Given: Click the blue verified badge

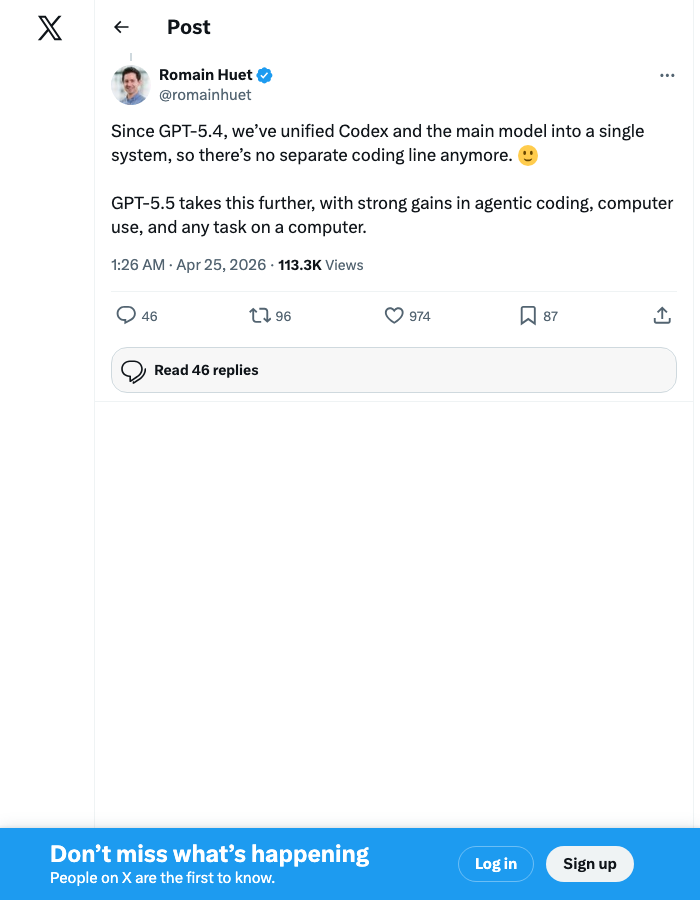Looking at the screenshot, I should coord(266,75).
